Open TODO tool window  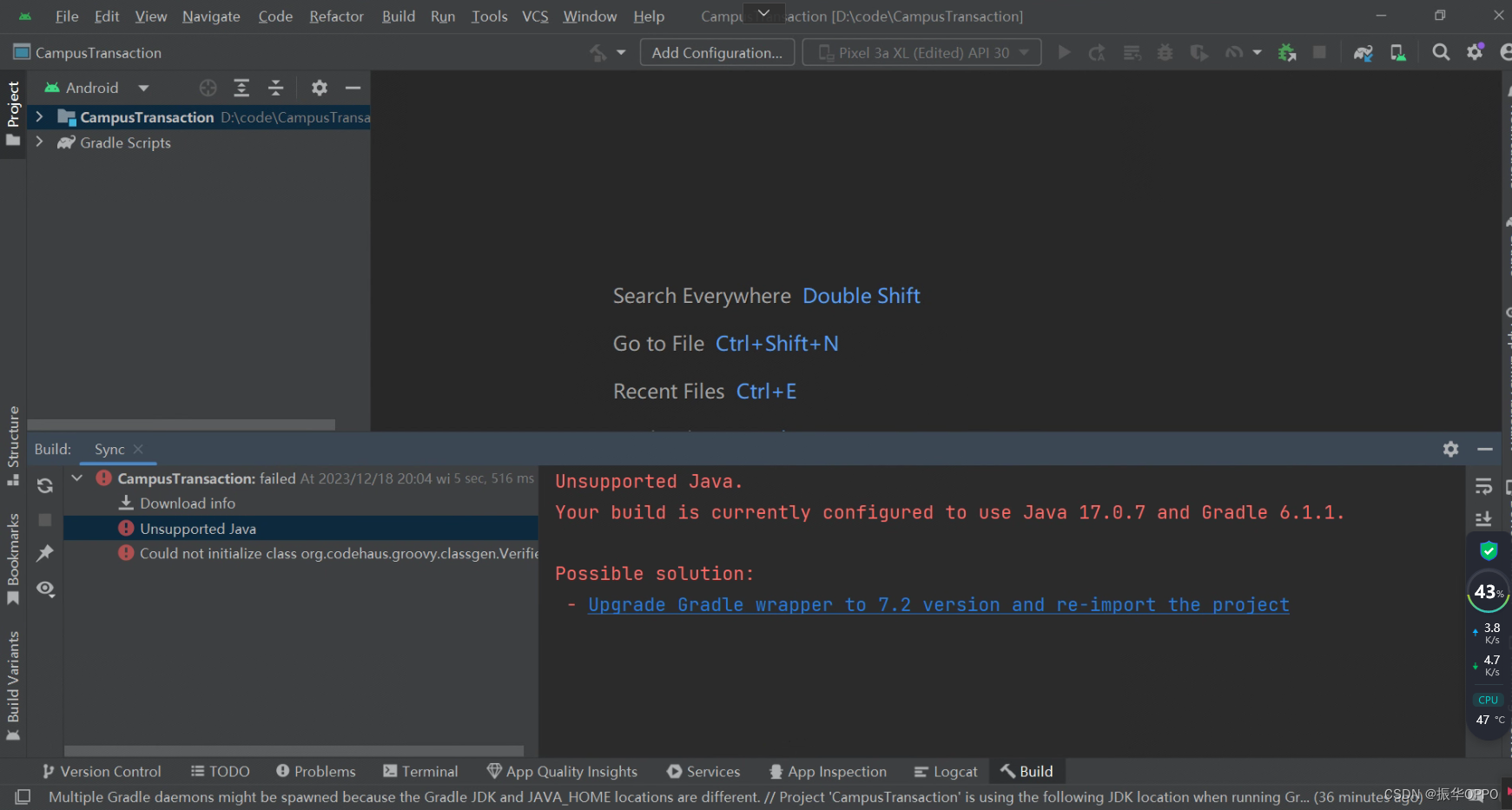click(221, 771)
